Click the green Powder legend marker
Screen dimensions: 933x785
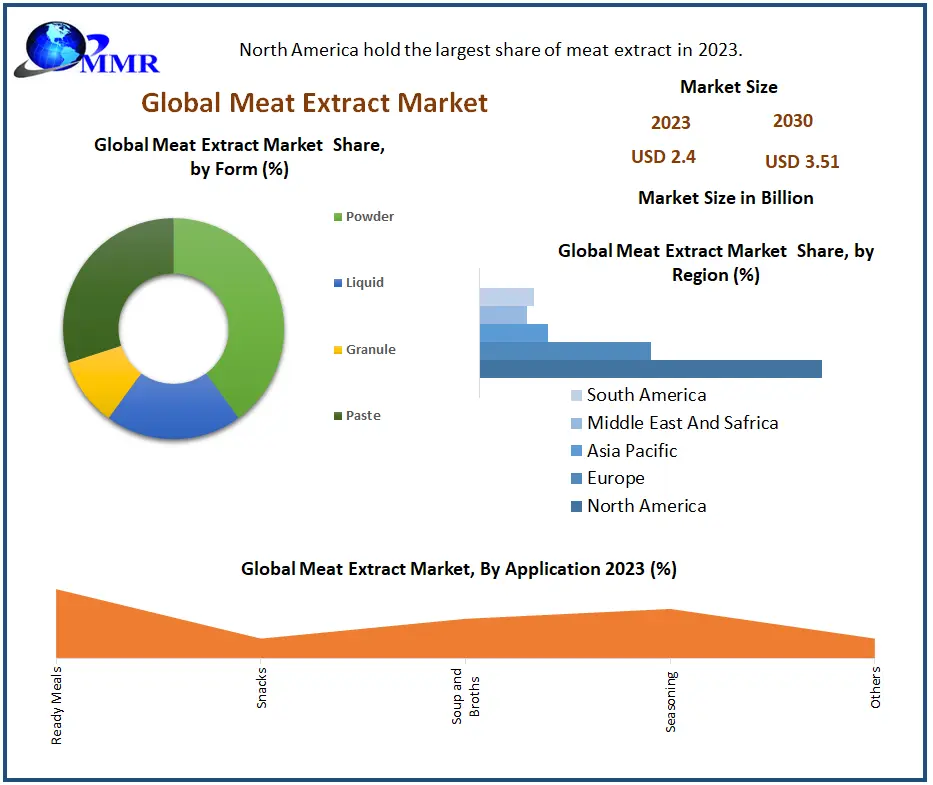pos(338,217)
